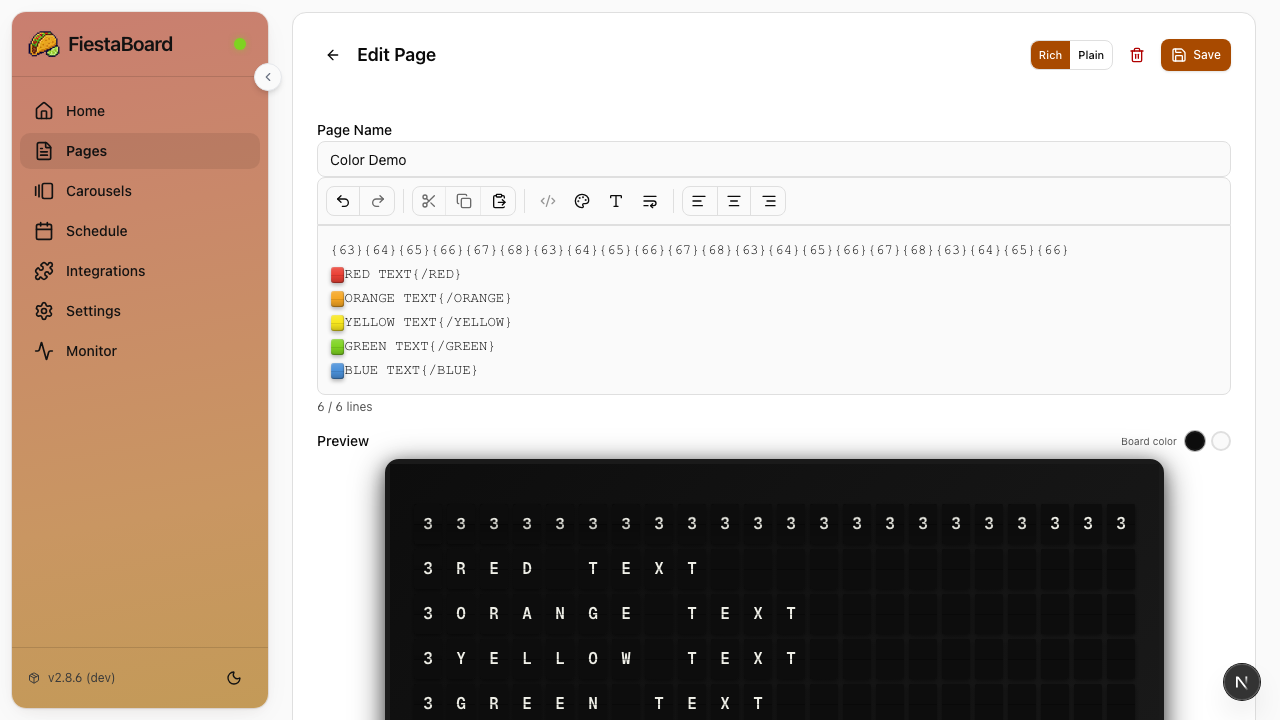The height and width of the screenshot is (720, 1280).
Task: Navigate to the Schedule page
Action: [96, 231]
